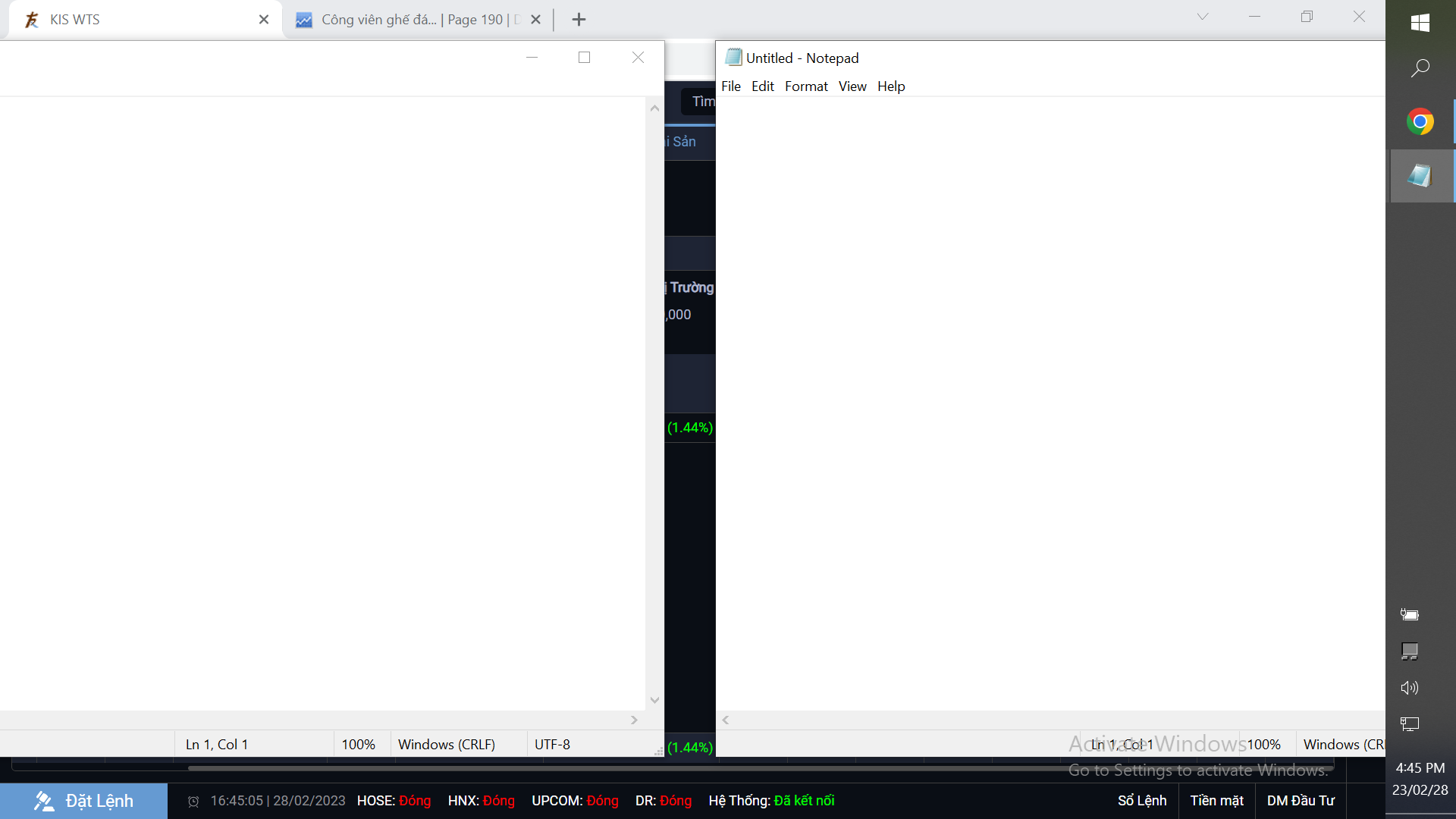
Task: Open the battery status tray icon
Action: click(1410, 615)
